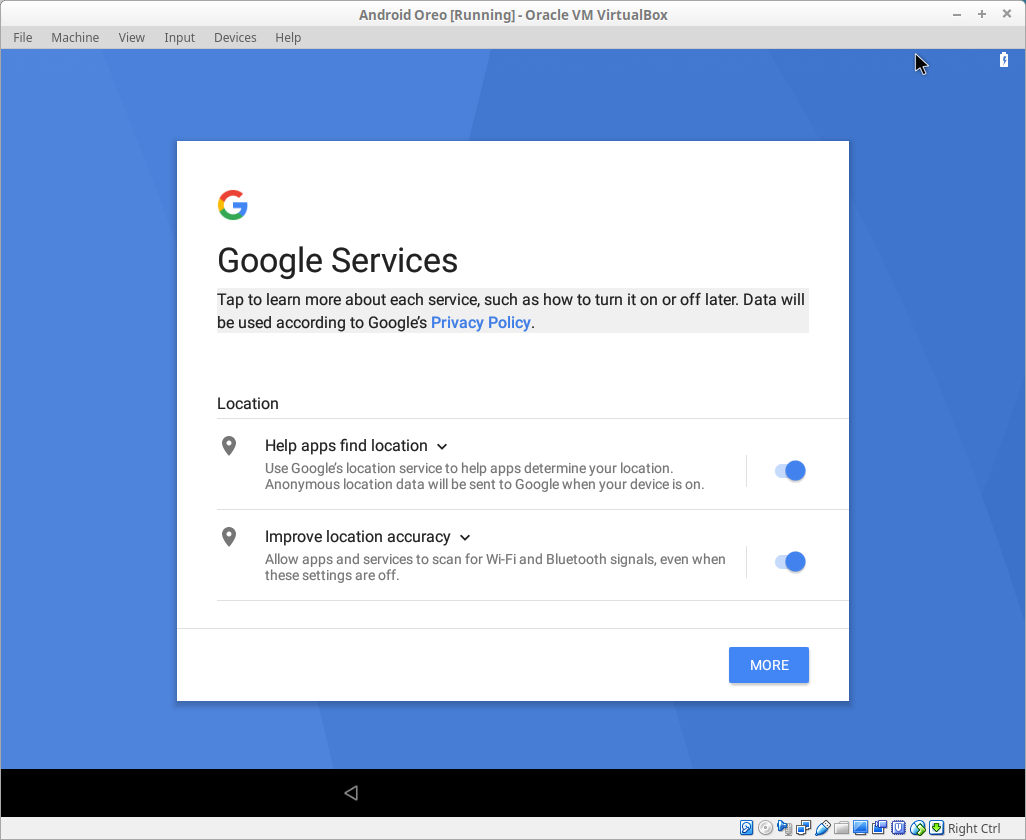Click the mouse integration icon in status bar
The width and height of the screenshot is (1026, 840).
pyautogui.click(x=917, y=828)
